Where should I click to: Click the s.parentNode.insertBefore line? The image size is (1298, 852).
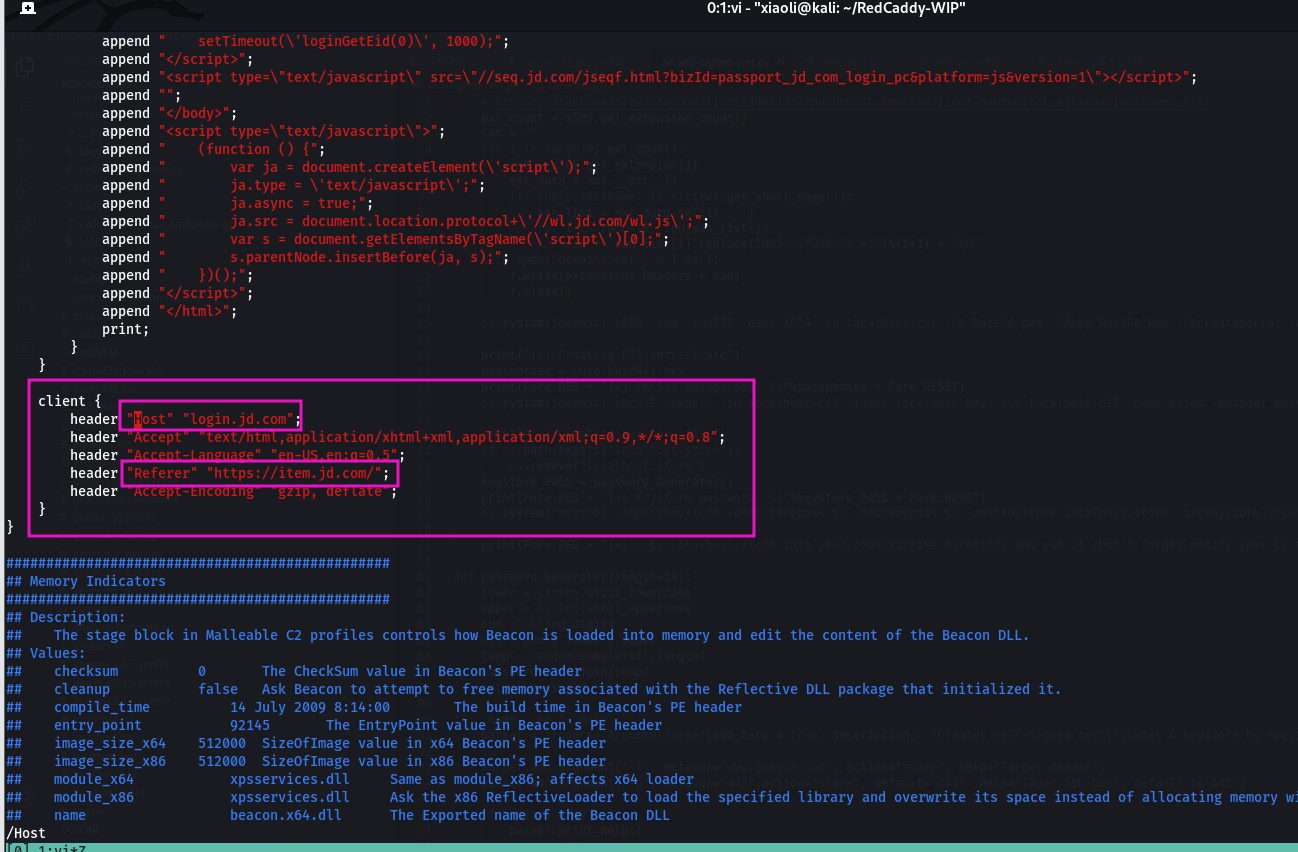306,257
